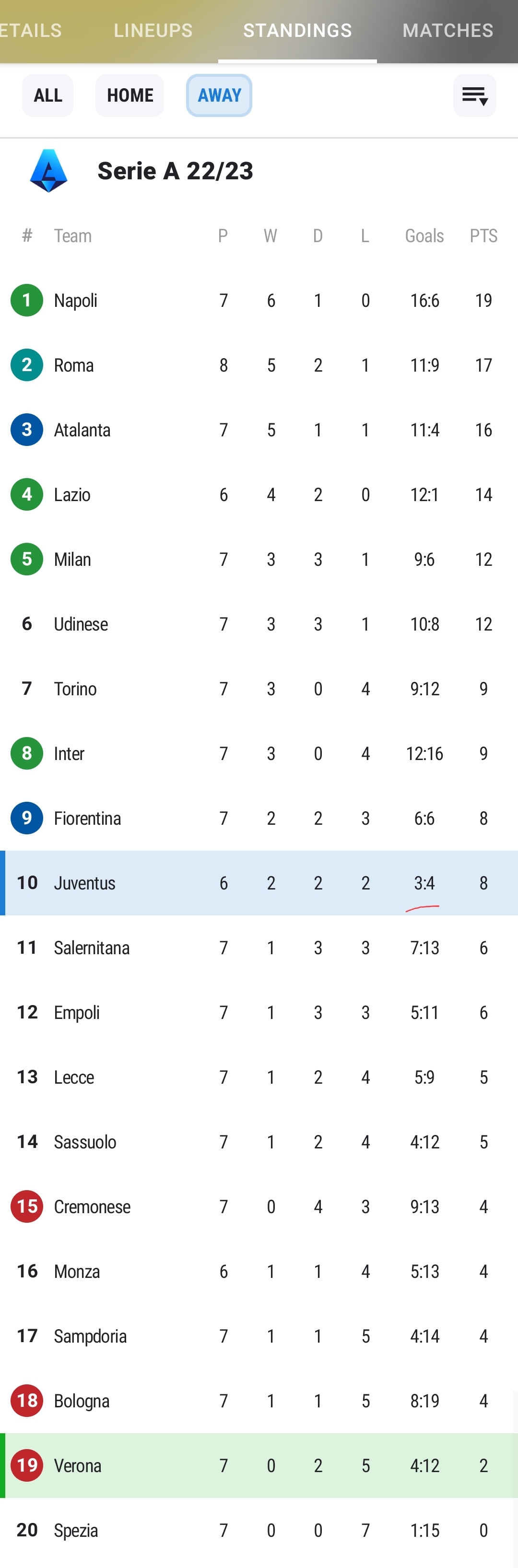Show the ALL standings filter
The height and width of the screenshot is (1568, 518).
(47, 95)
